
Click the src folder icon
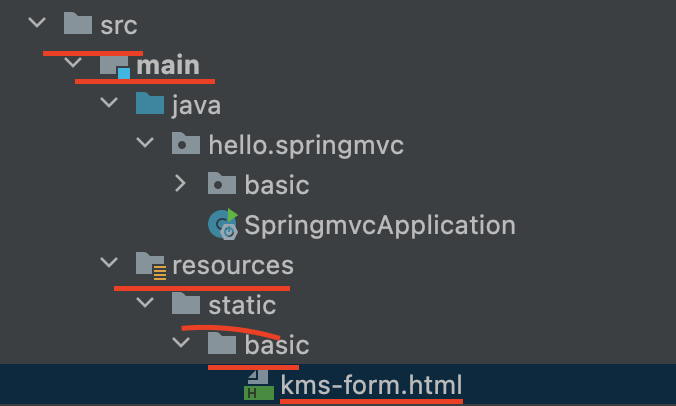pos(78,23)
